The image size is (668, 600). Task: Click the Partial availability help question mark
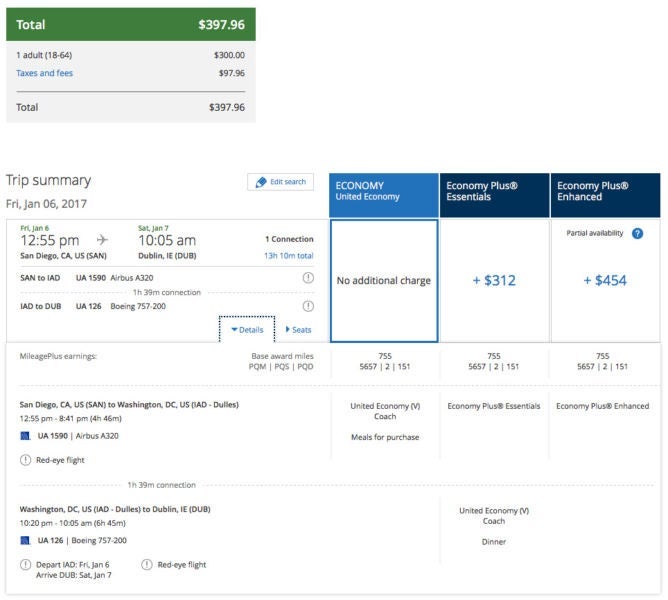(638, 233)
